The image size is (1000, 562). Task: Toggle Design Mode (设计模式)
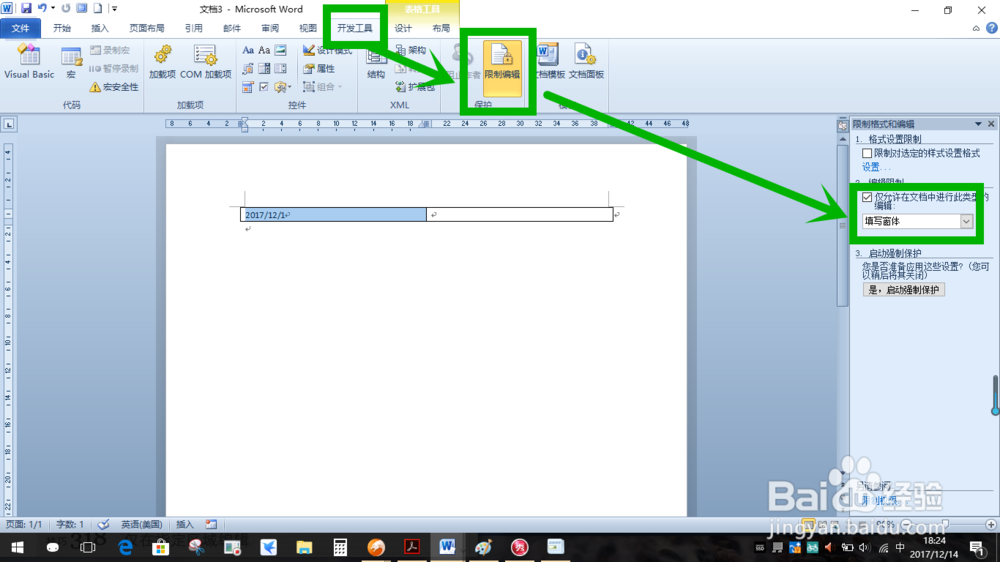pyautogui.click(x=327, y=50)
